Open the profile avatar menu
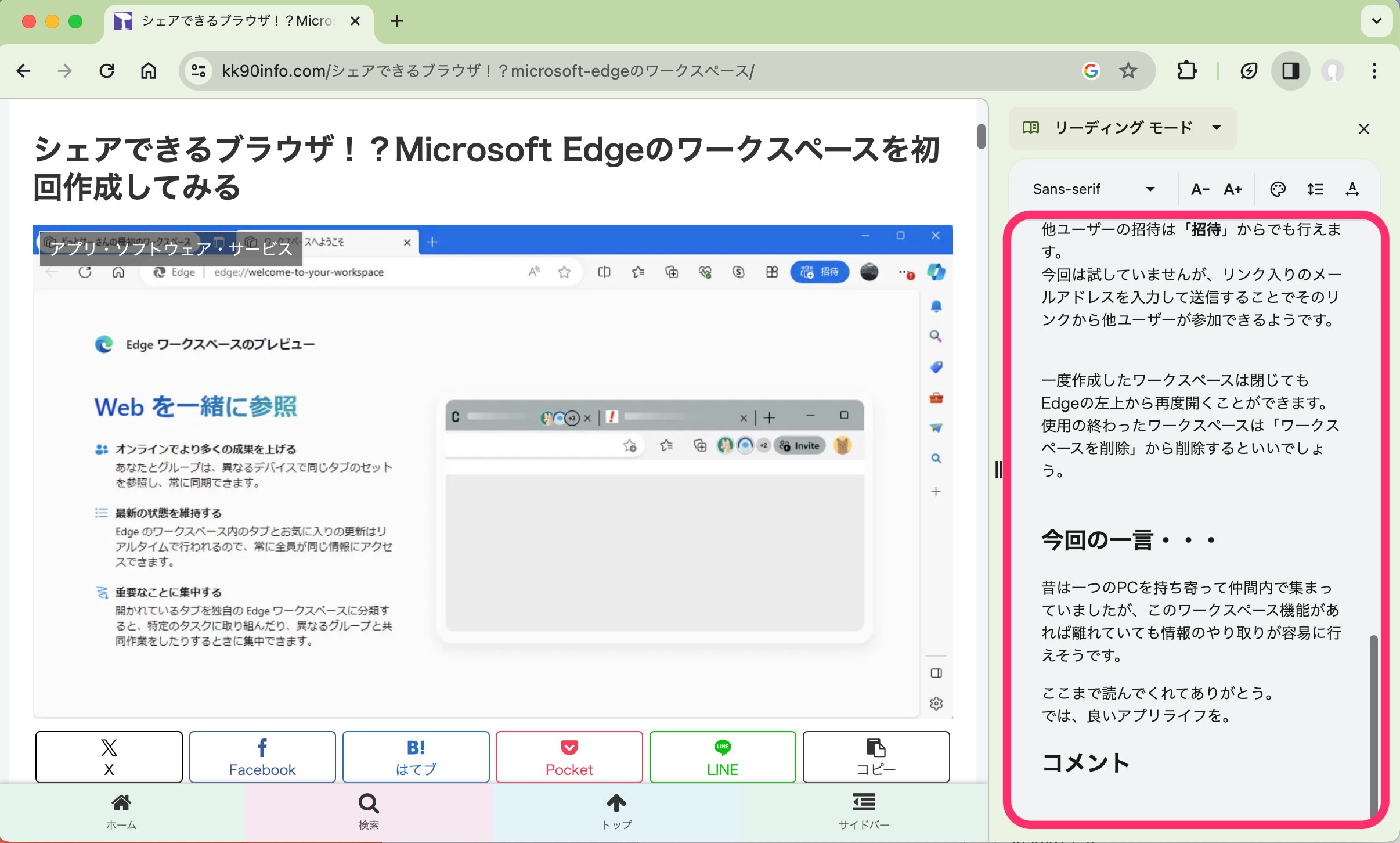 1332,71
